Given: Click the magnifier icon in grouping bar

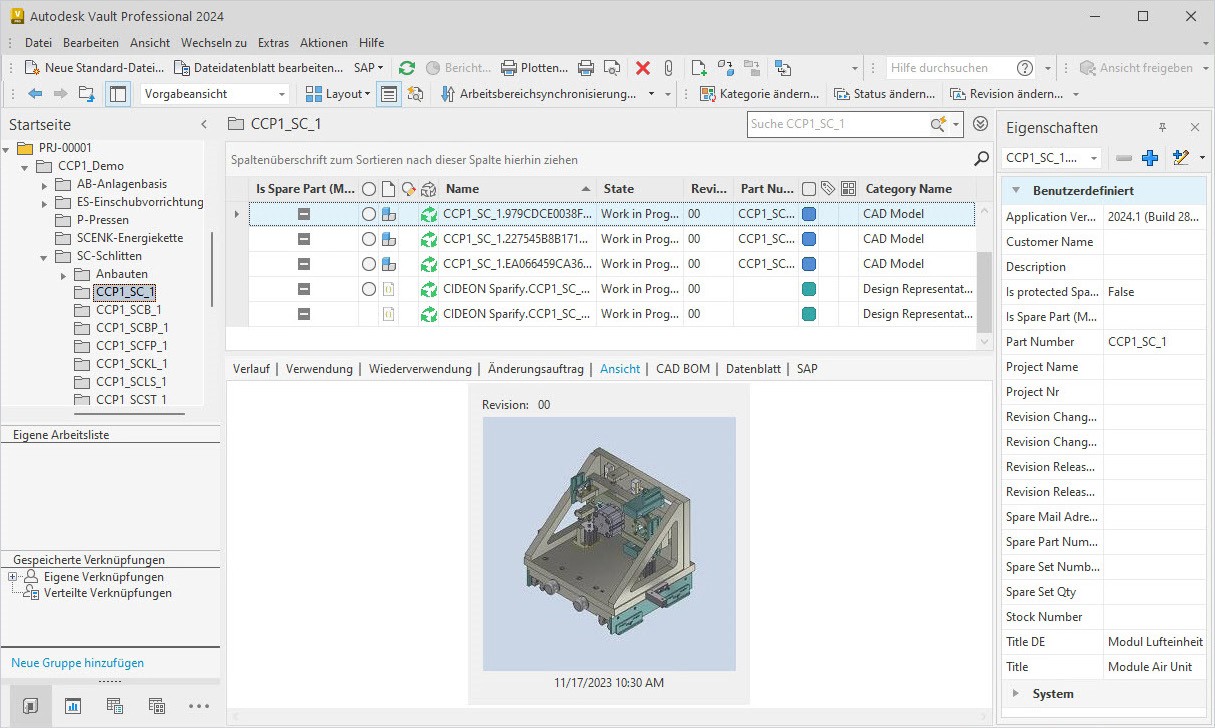Looking at the screenshot, I should 981,159.
